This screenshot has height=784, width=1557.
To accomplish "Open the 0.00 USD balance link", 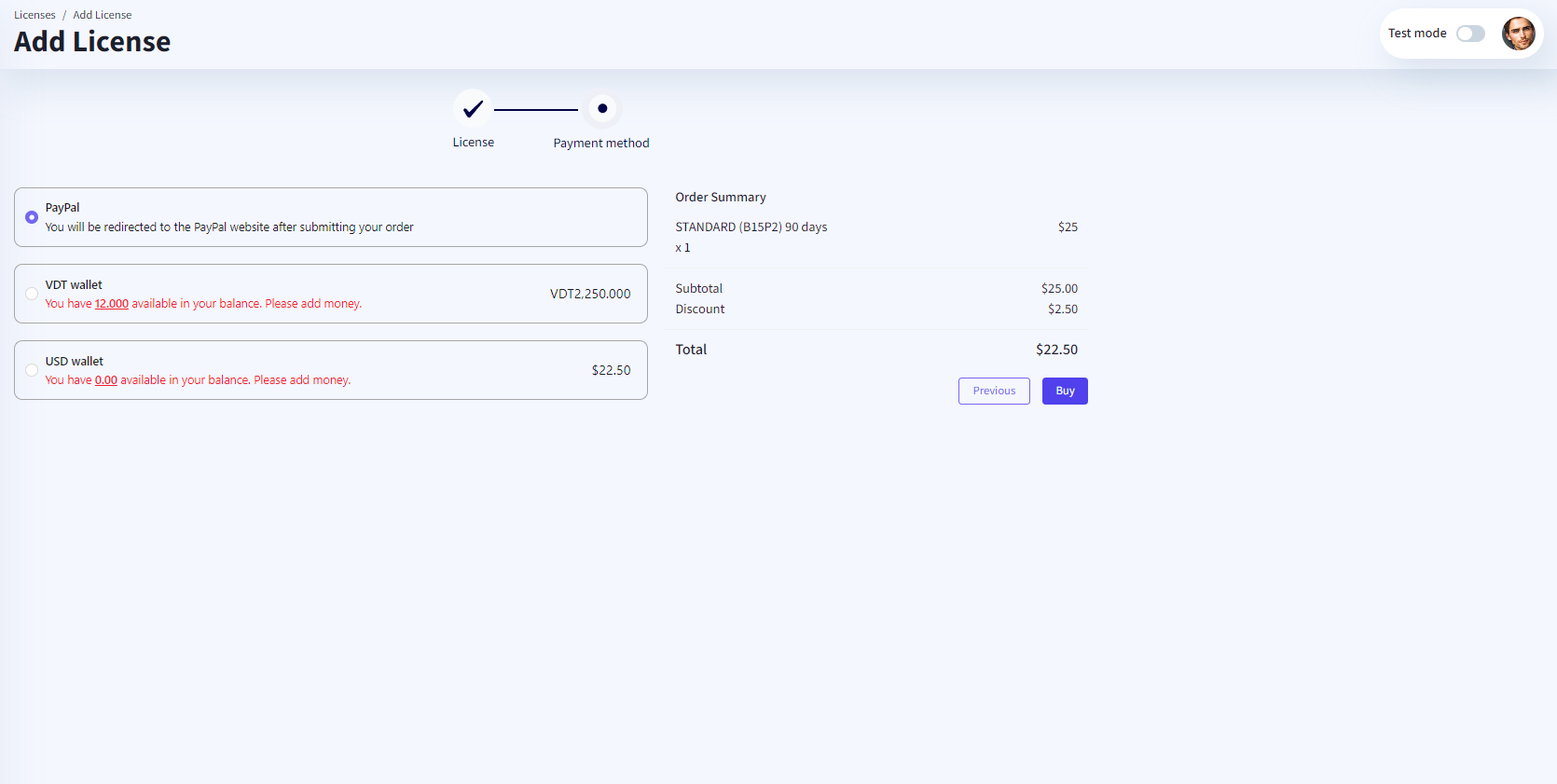I will click(106, 380).
